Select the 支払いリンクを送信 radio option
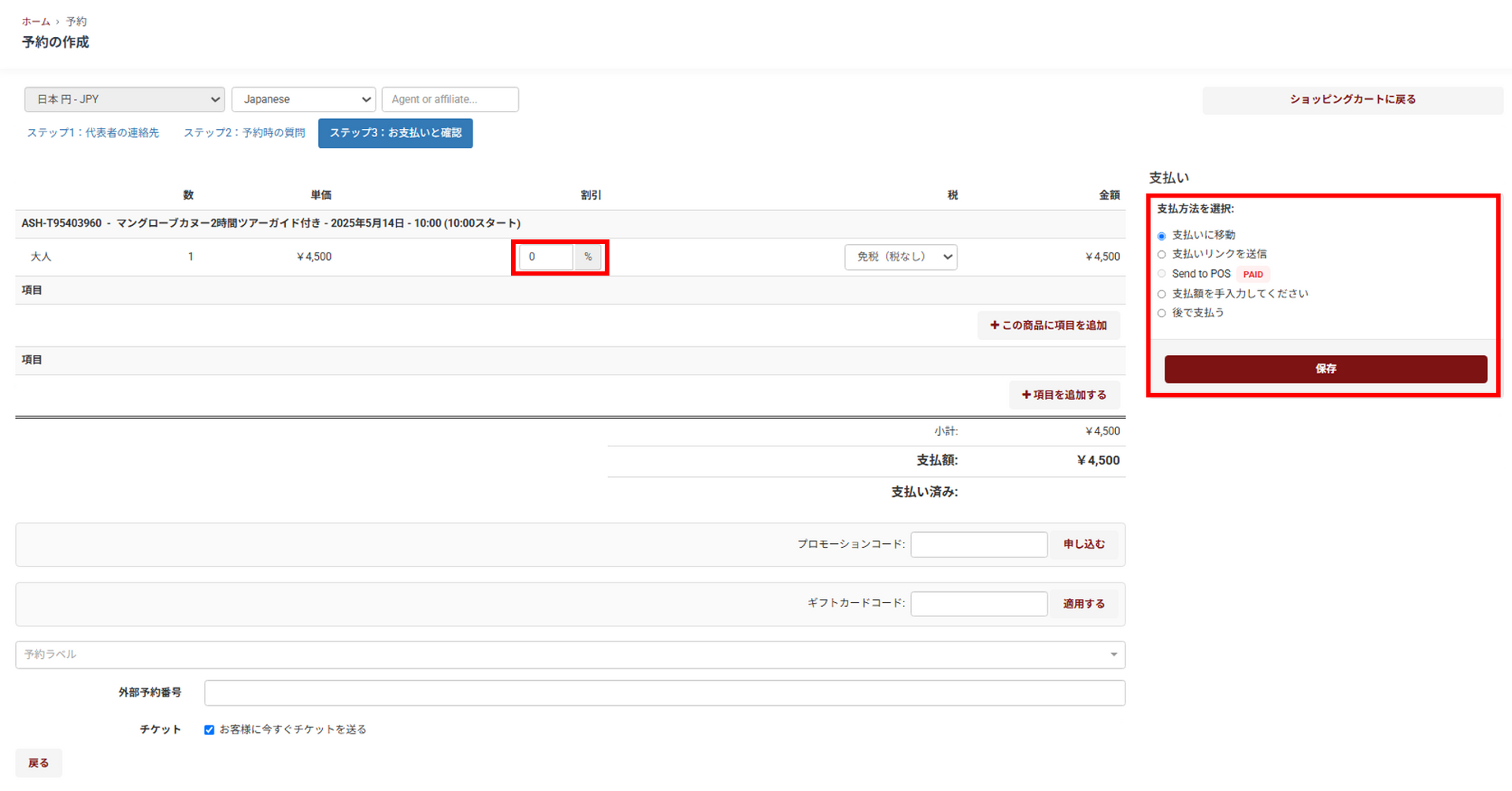Image resolution: width=1512 pixels, height=791 pixels. 1162,255
